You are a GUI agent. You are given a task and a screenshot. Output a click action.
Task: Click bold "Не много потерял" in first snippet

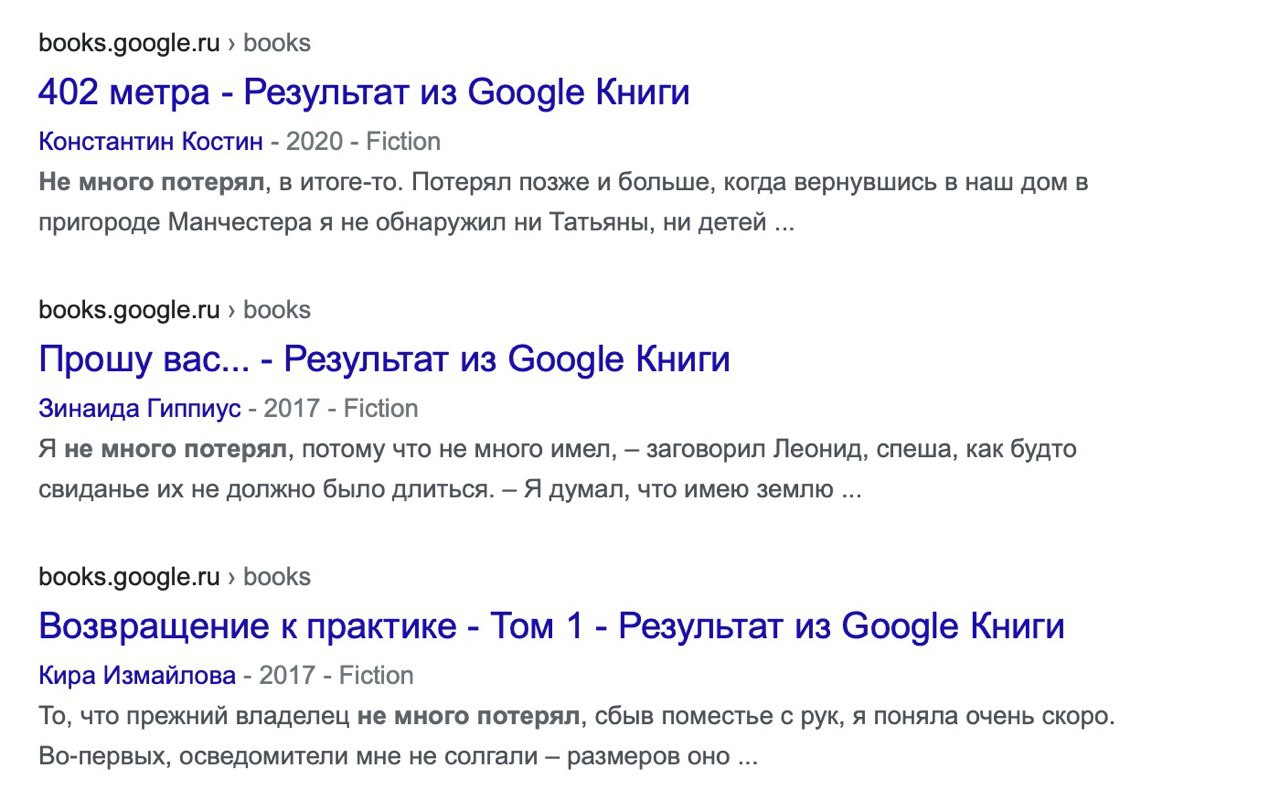click(x=152, y=183)
